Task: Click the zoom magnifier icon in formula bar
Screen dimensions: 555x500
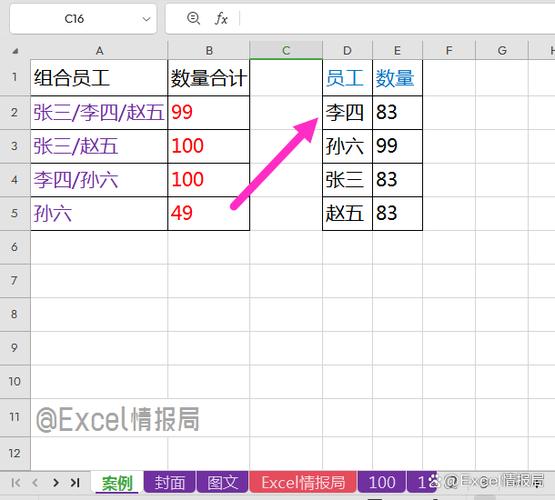Action: pyautogui.click(x=193, y=18)
